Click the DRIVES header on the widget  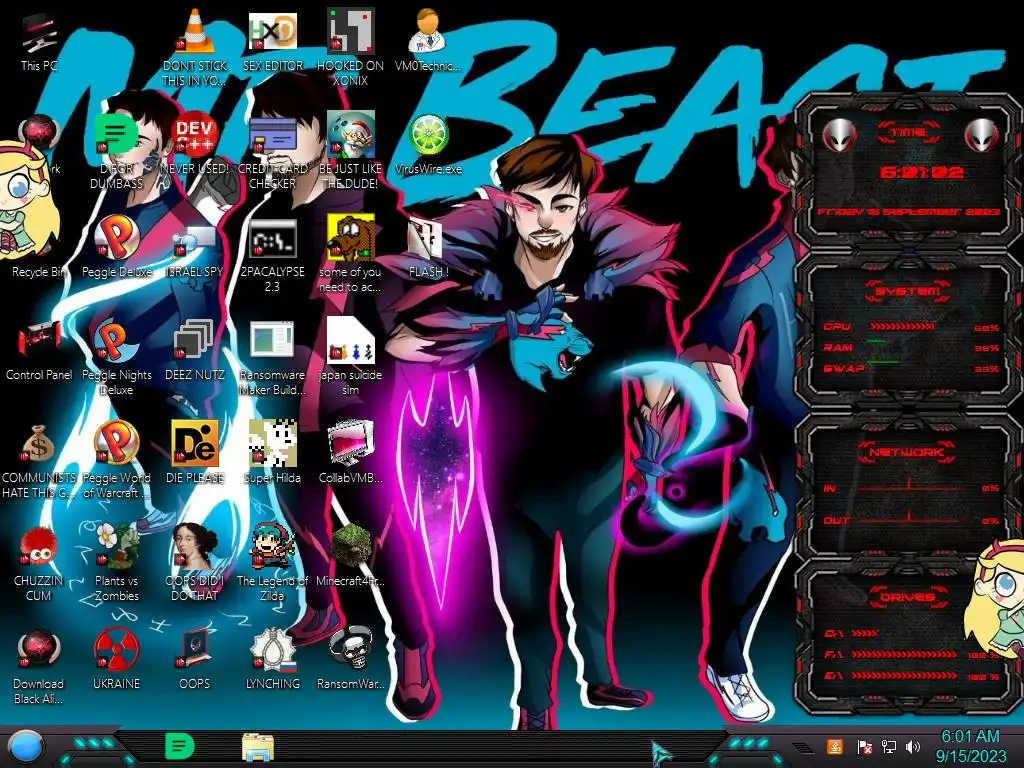pyautogui.click(x=908, y=597)
